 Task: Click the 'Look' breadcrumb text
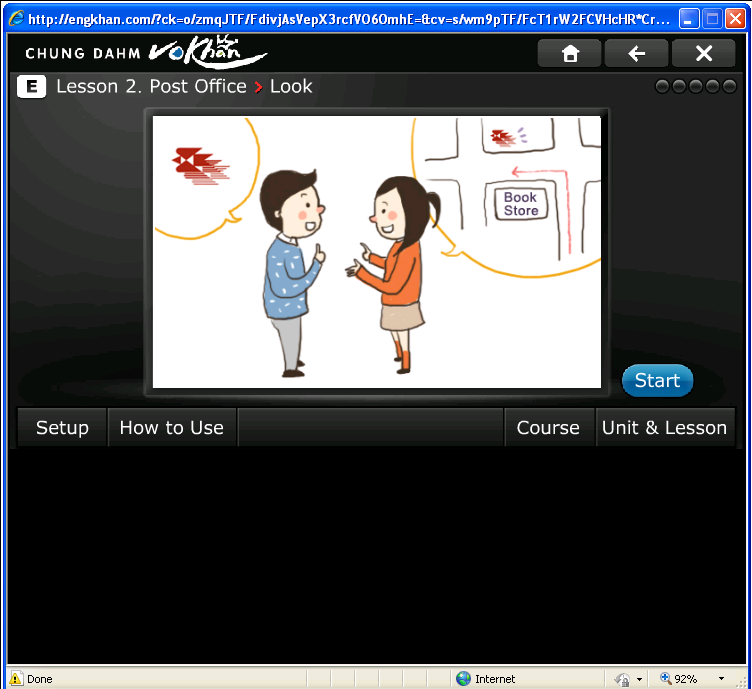click(291, 87)
